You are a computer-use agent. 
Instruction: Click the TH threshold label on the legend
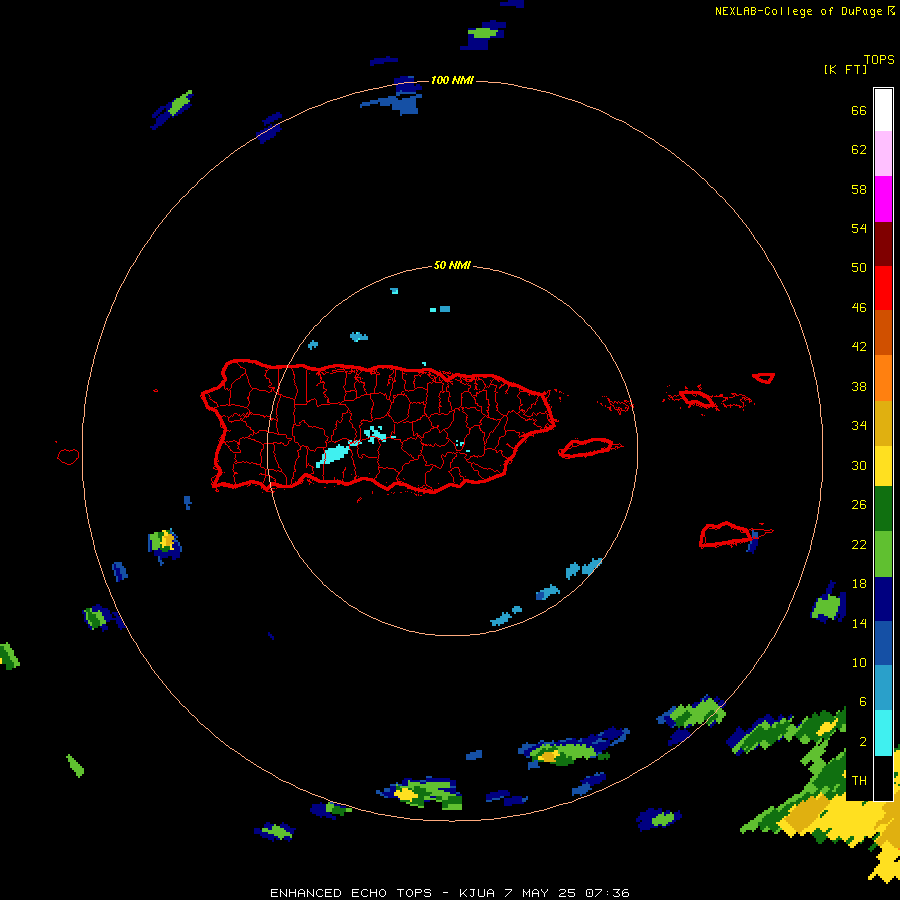[x=859, y=781]
